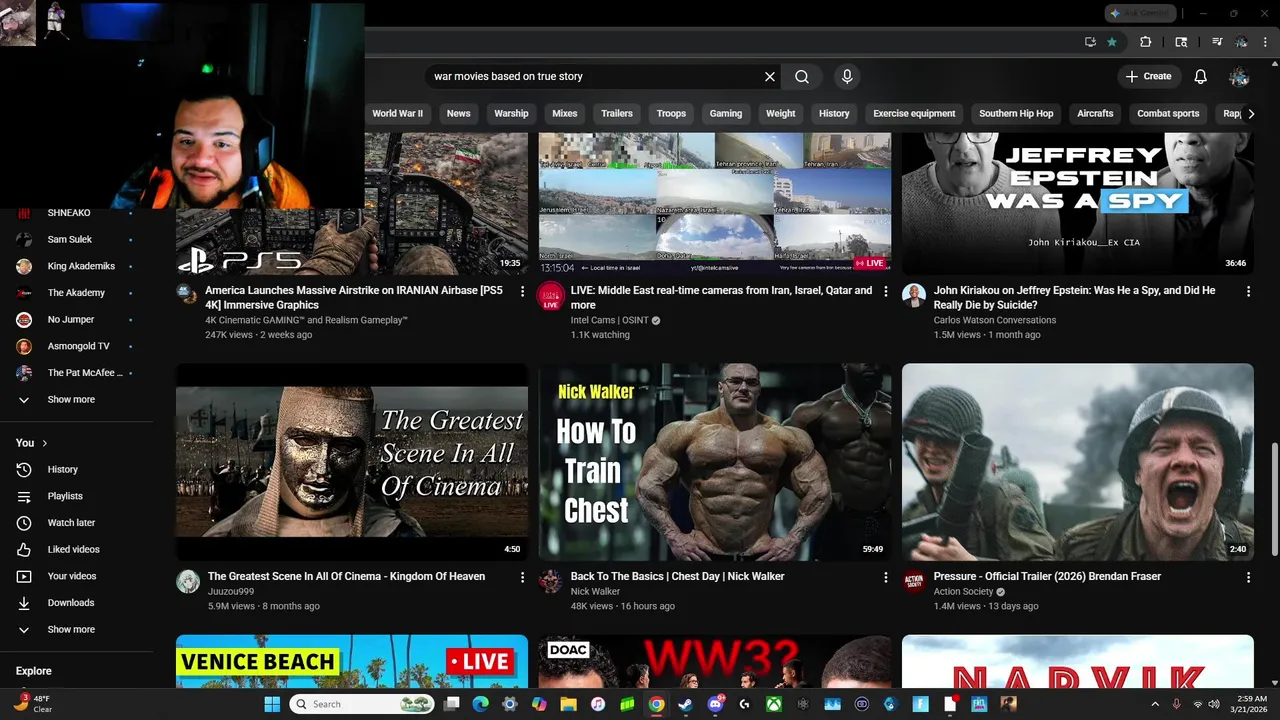Select the Trailers chip
The height and width of the screenshot is (720, 1280).
617,113
